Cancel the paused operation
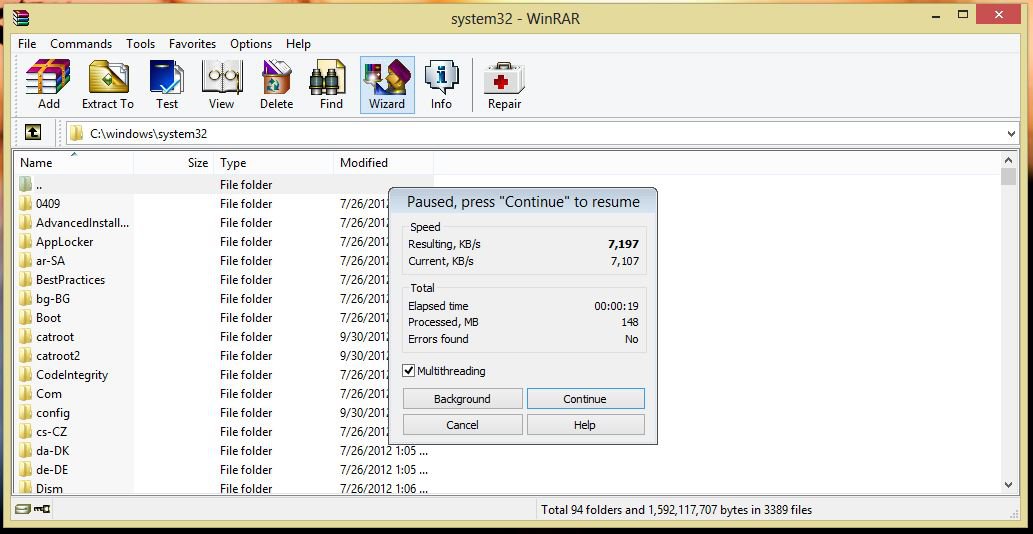Viewport: 1033px width, 534px height. click(462, 425)
